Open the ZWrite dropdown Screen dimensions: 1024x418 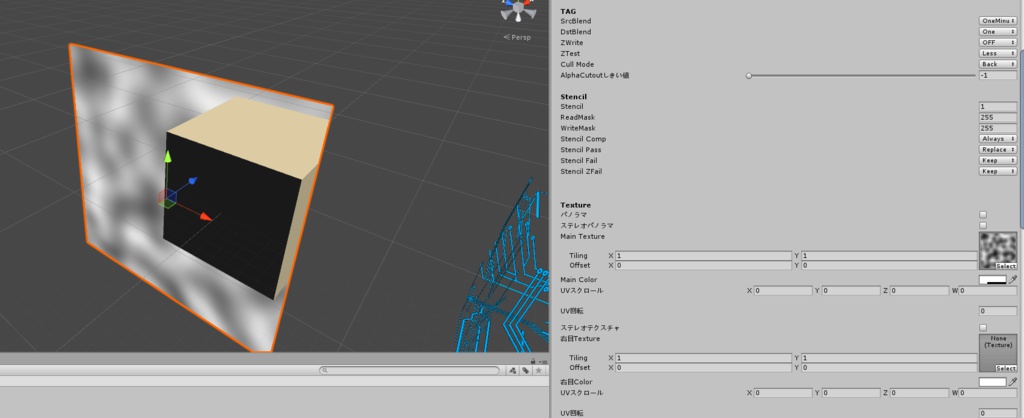tap(998, 42)
